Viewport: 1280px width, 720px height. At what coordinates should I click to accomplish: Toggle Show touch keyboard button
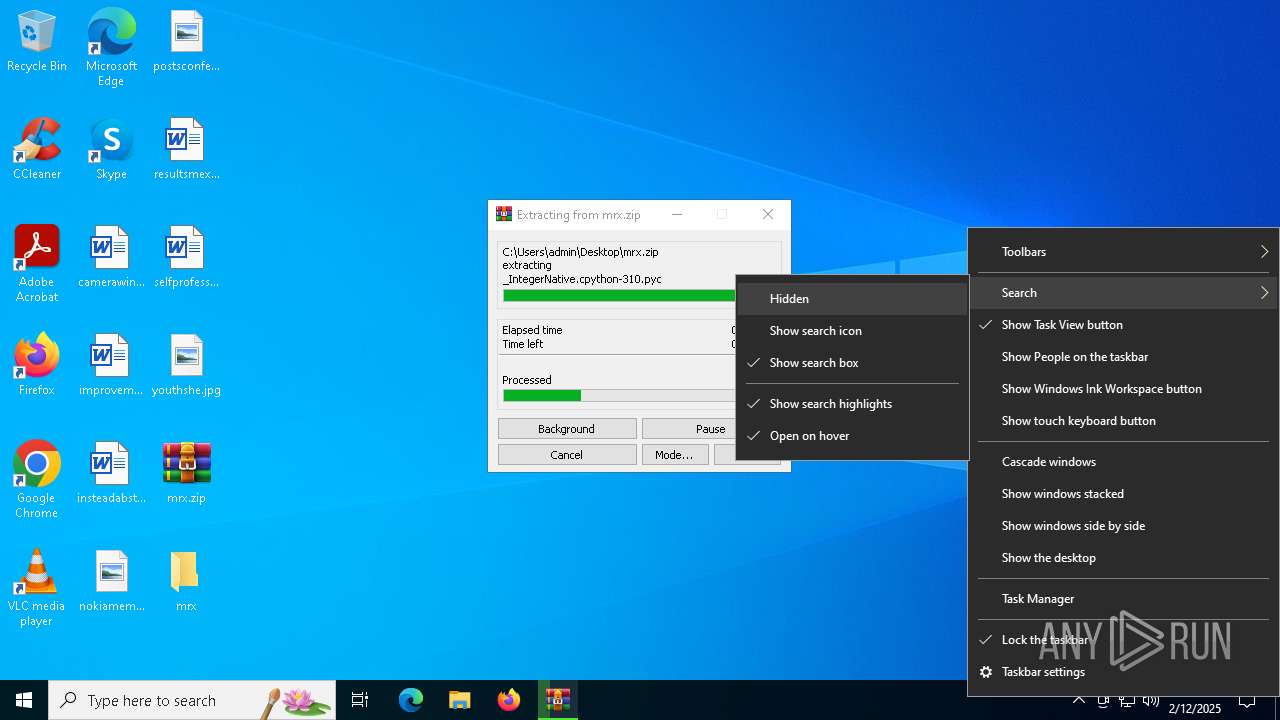click(x=1123, y=421)
